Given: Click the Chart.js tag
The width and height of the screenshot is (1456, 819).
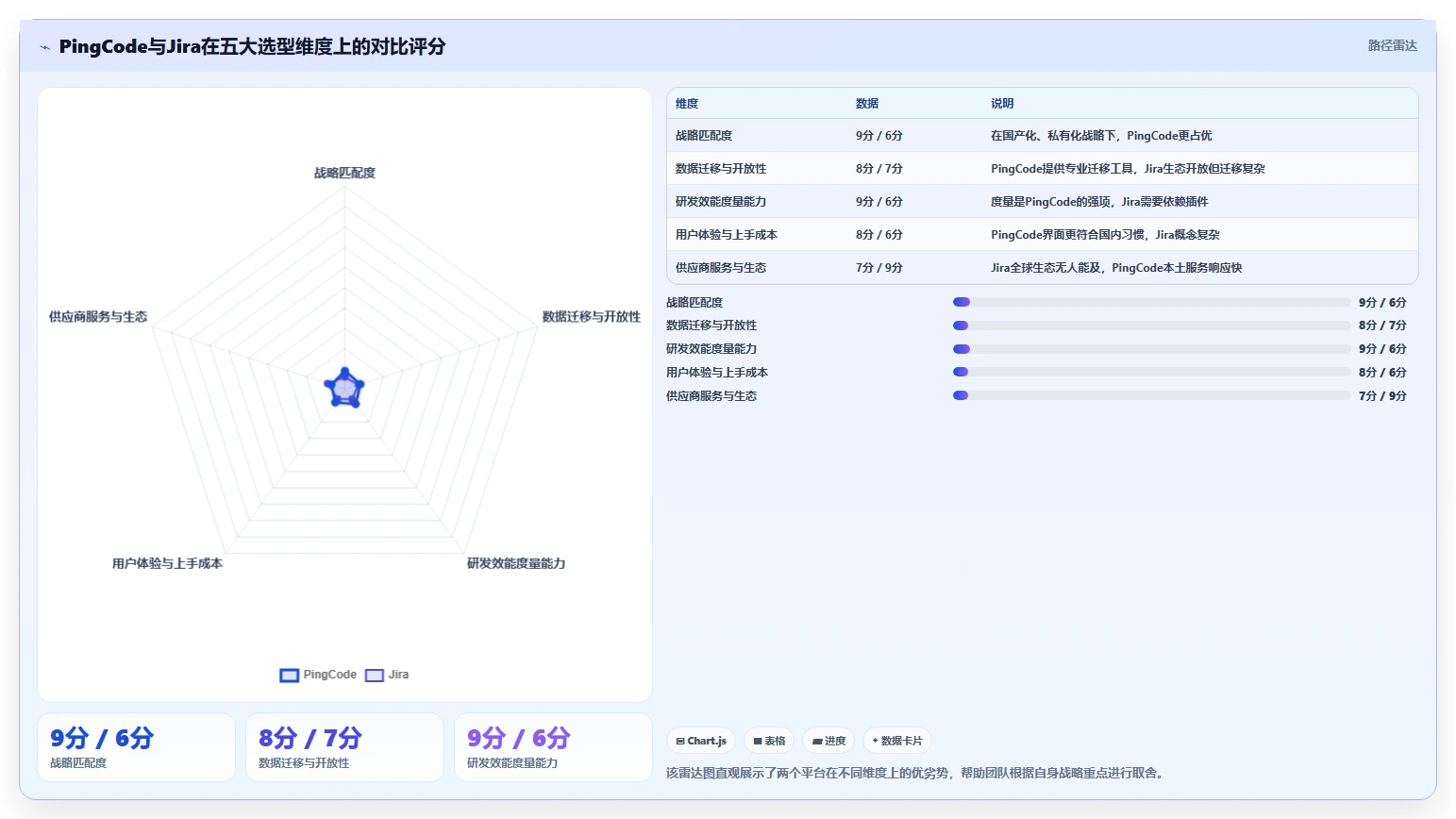Looking at the screenshot, I should coord(701,741).
